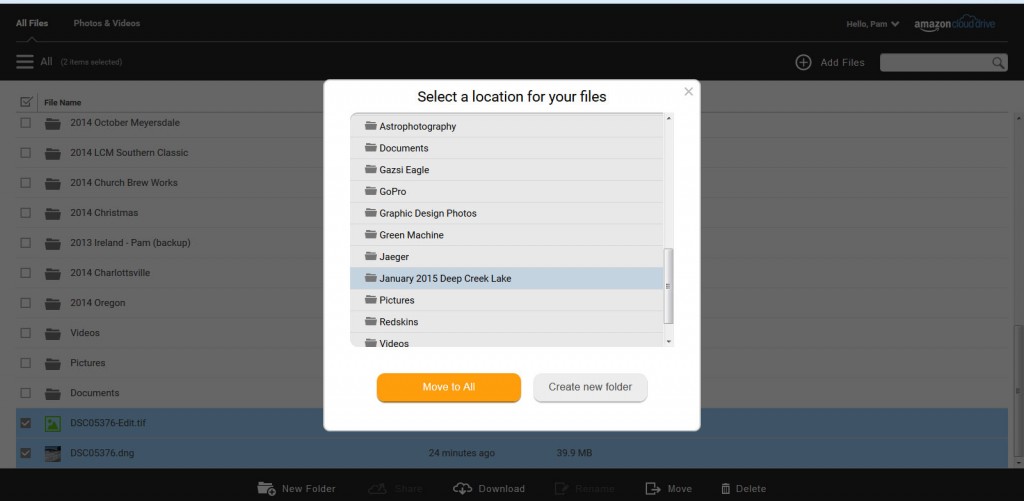Click the Share cloud icon
The height and width of the screenshot is (501, 1024).
coord(377,488)
